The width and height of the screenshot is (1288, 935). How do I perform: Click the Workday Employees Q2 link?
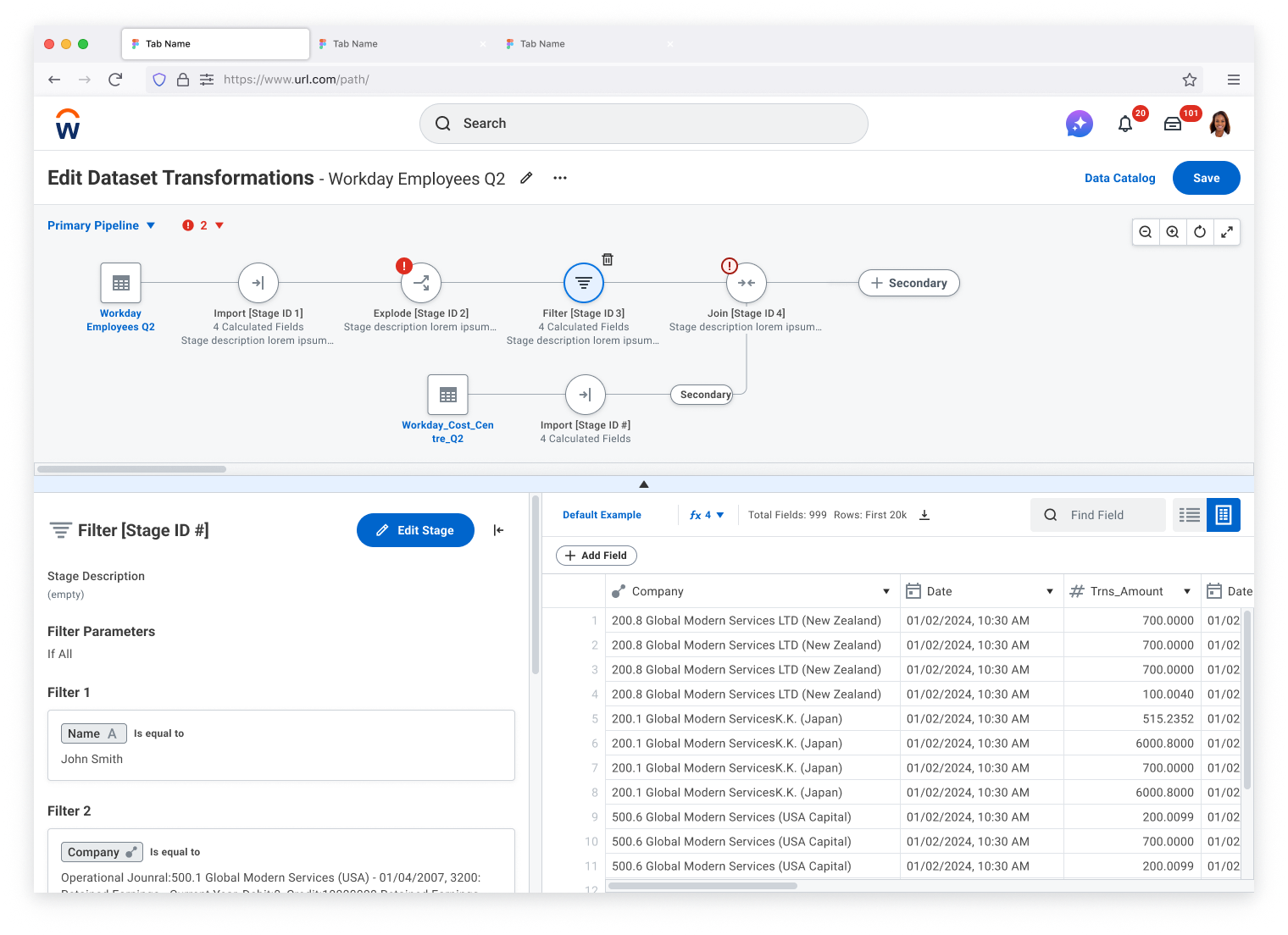[x=120, y=320]
